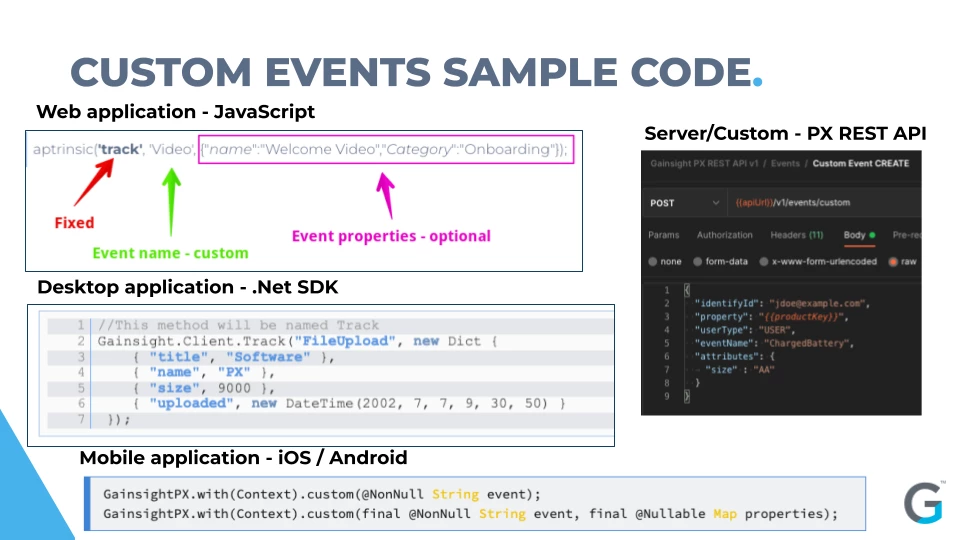Click the first GainsightPX custom(event) line
The height and width of the screenshot is (540, 960).
322,494
